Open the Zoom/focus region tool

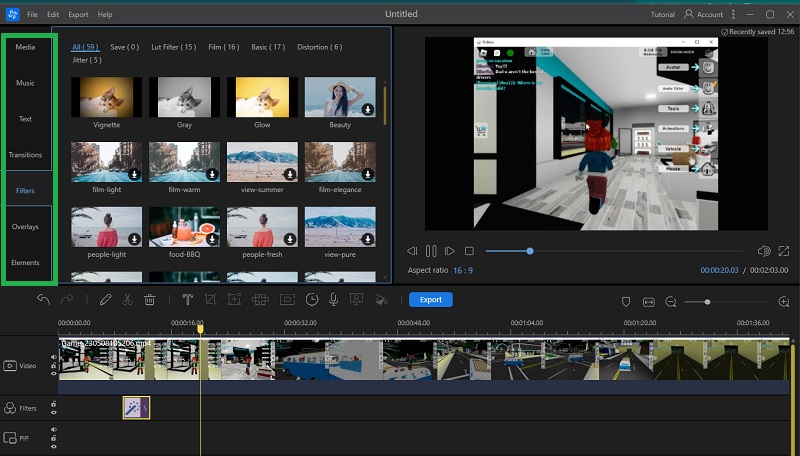click(234, 299)
